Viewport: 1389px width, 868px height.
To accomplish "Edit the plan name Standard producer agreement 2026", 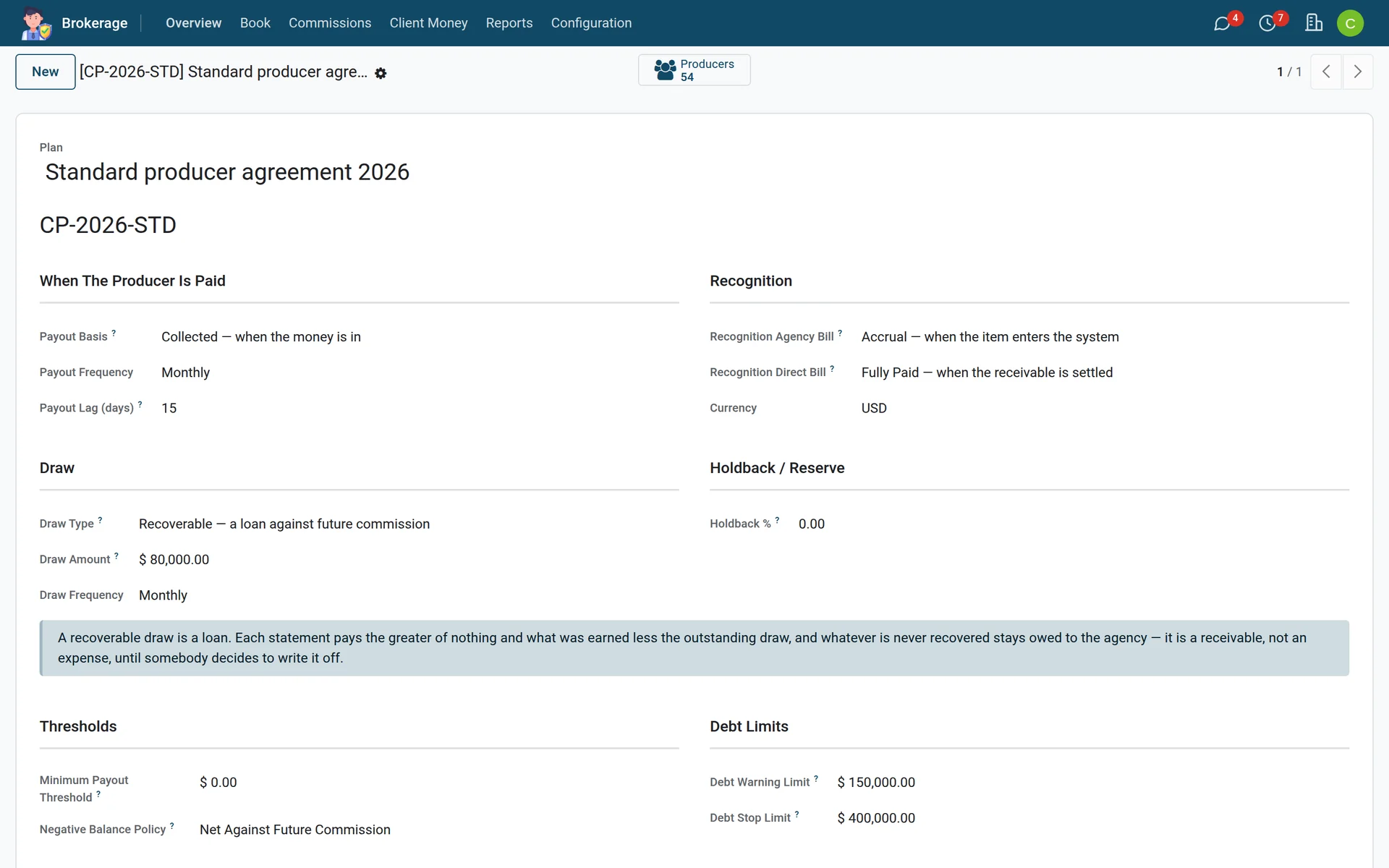I will (227, 172).
